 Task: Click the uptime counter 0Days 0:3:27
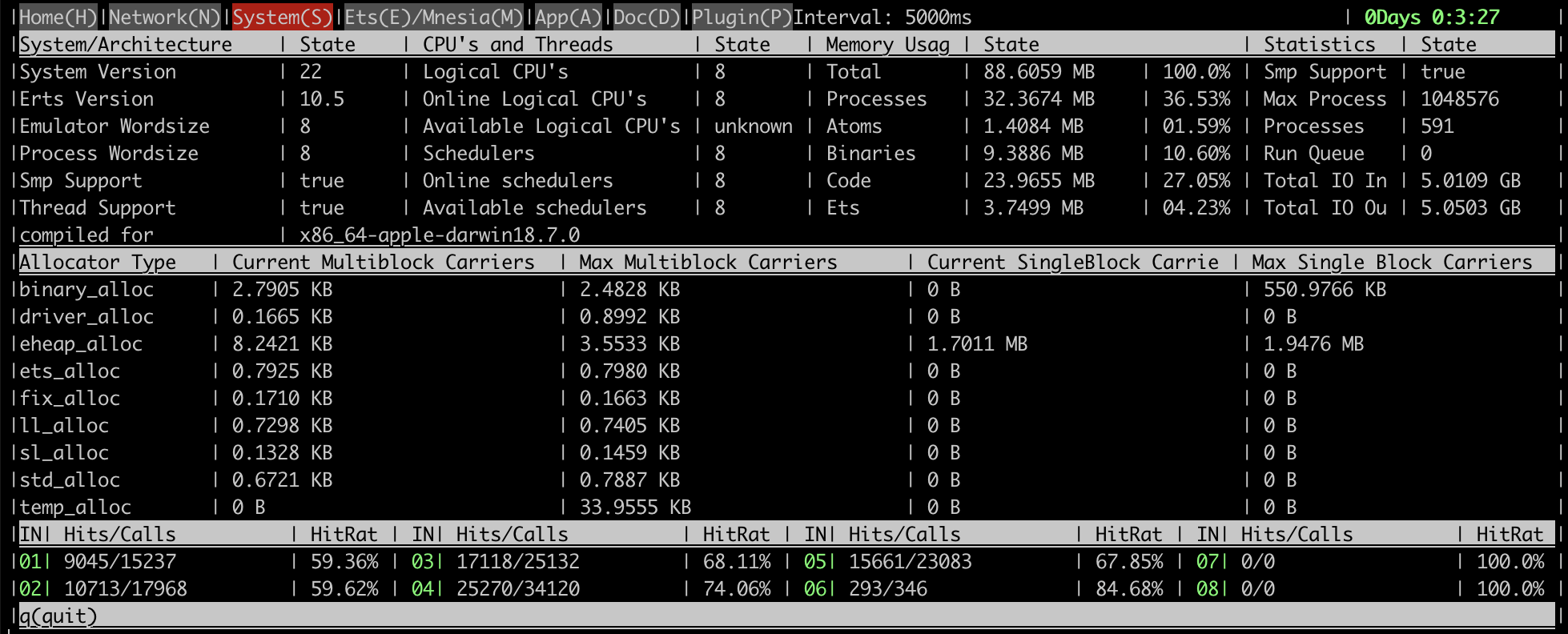point(1432,17)
